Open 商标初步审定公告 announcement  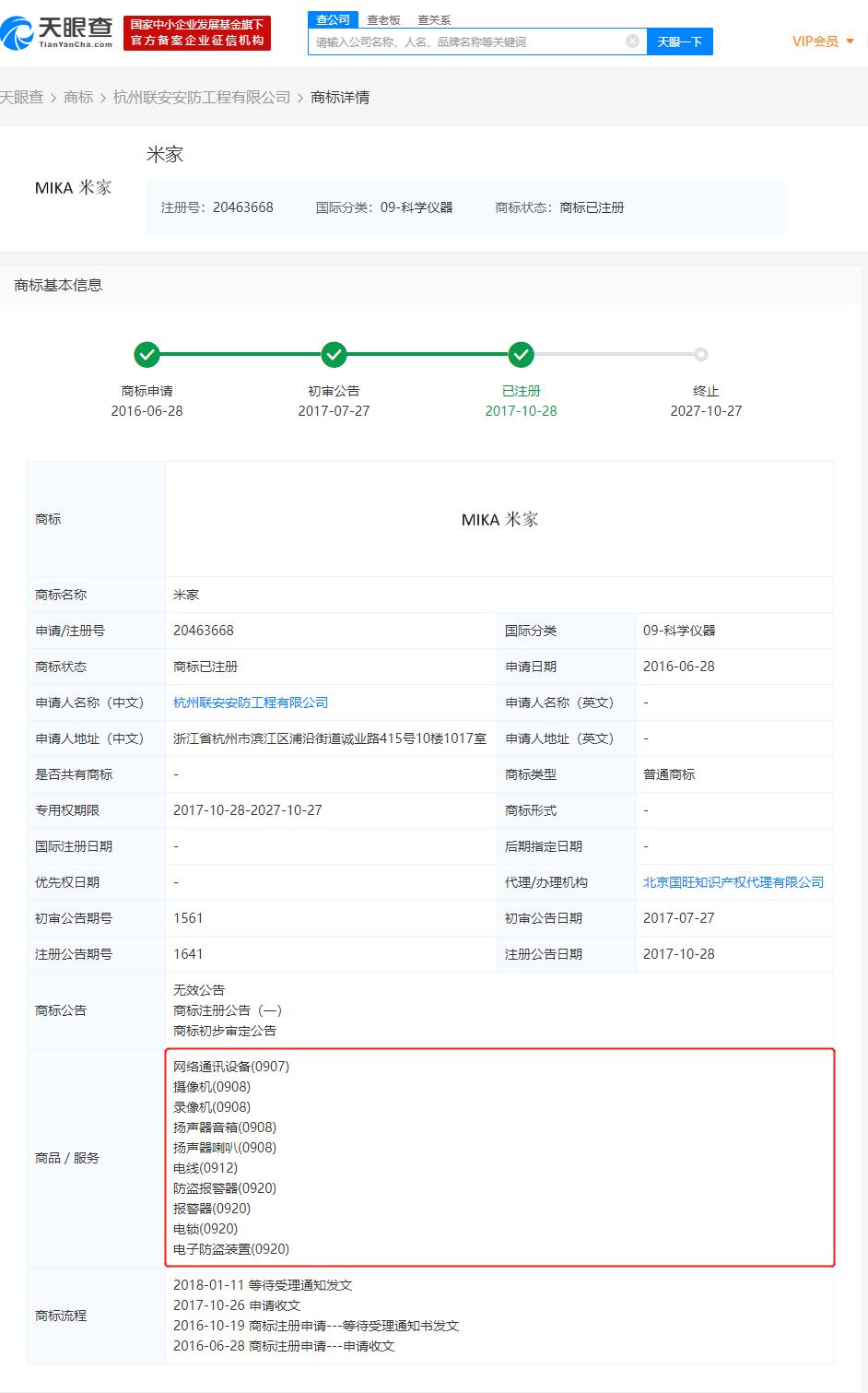point(225,1031)
